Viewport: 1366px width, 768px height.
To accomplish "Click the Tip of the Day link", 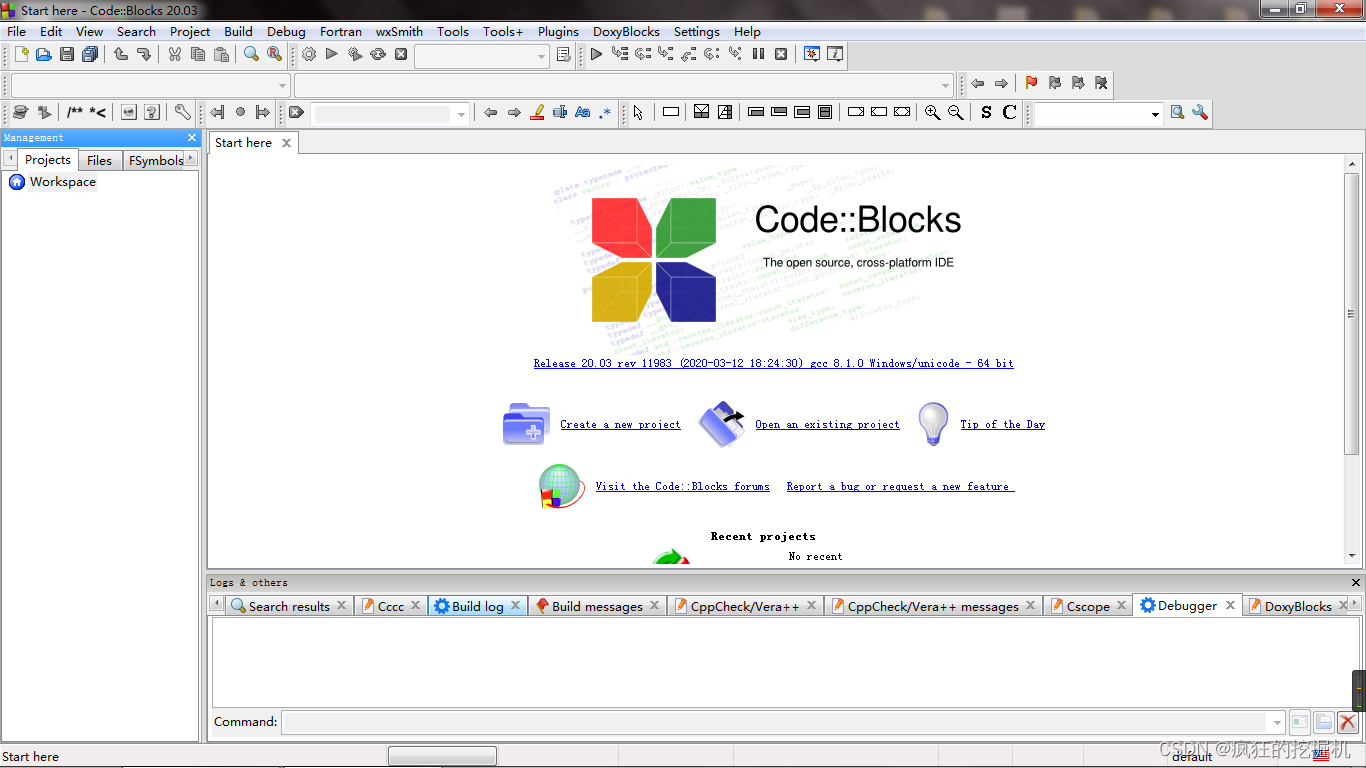I will (1002, 424).
